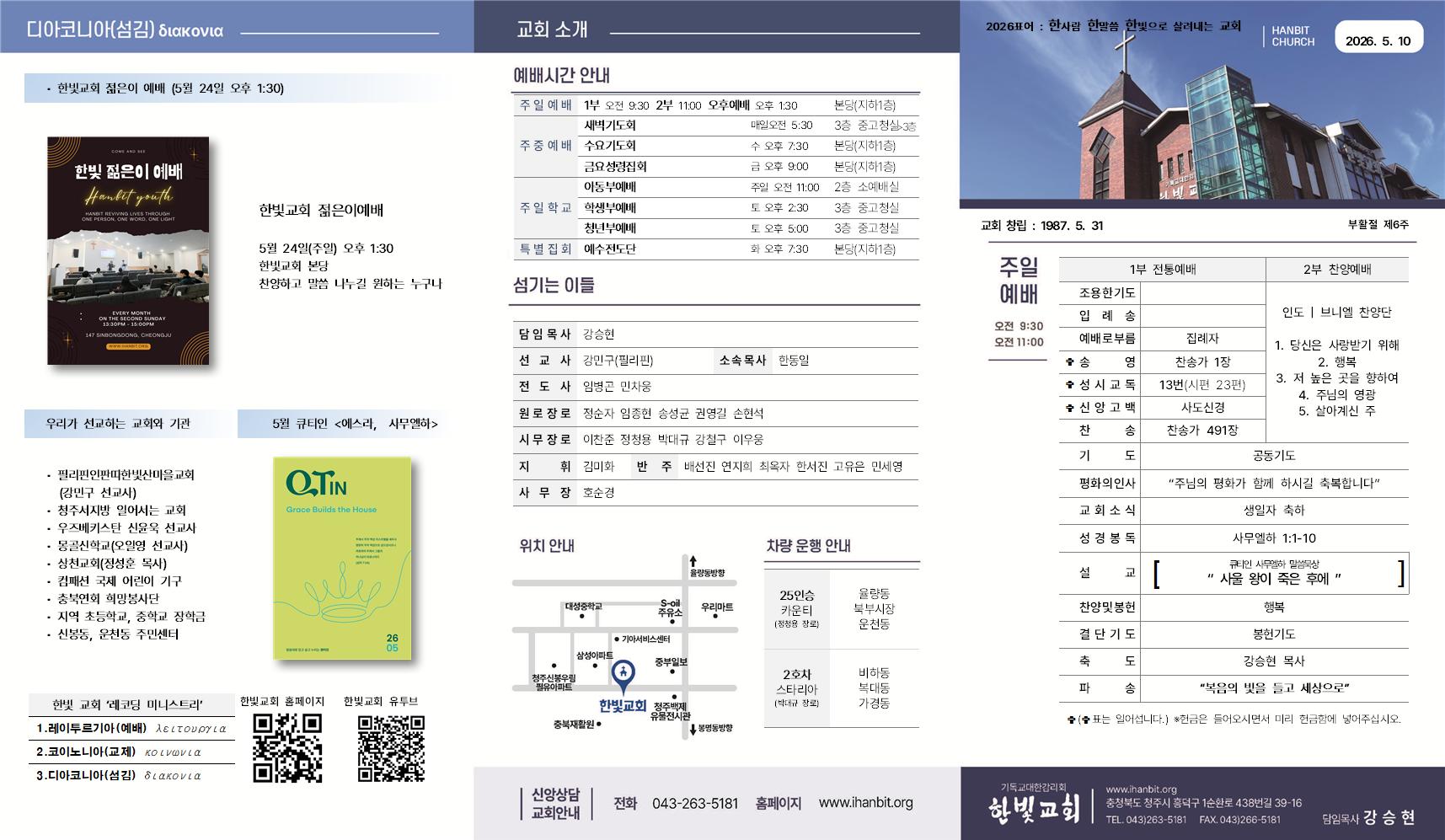The width and height of the screenshot is (1445, 840).
Task: Click phone number 043-263-5181
Action: coord(695,804)
